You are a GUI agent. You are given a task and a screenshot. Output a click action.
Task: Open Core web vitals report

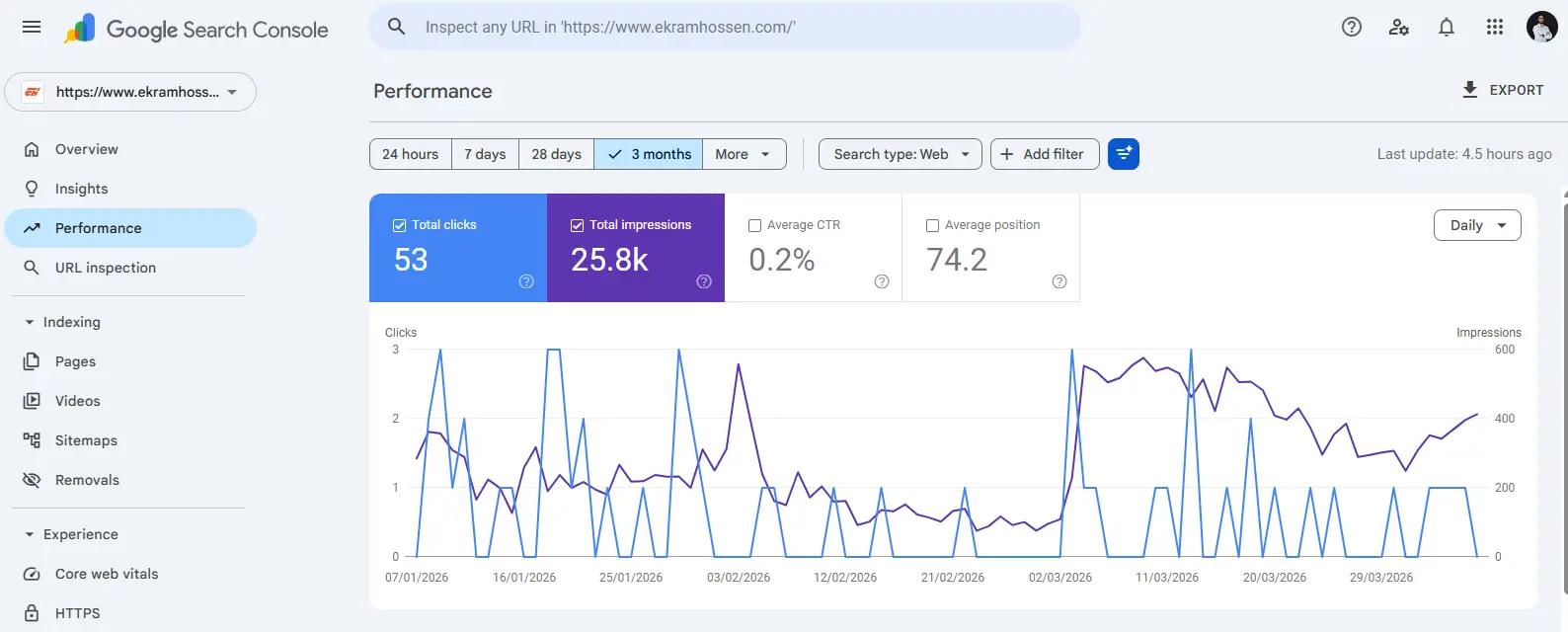click(x=130, y=574)
